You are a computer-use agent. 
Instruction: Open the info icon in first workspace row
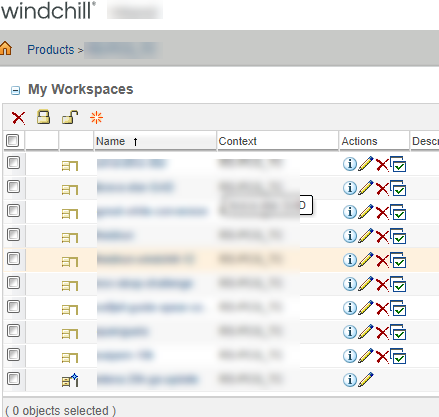(x=350, y=164)
